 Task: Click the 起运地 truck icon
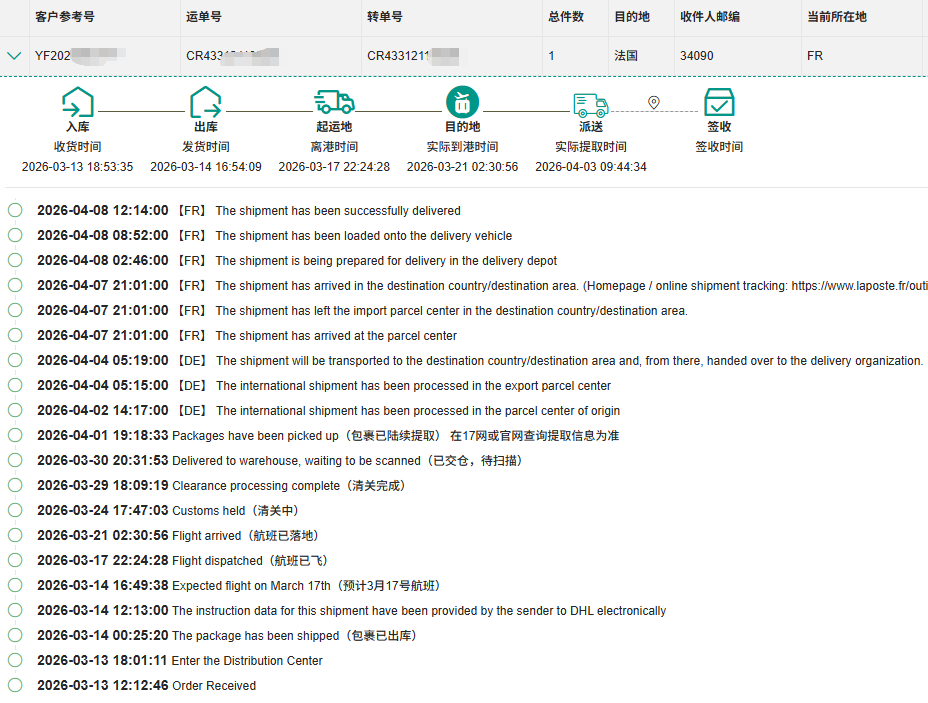334,102
